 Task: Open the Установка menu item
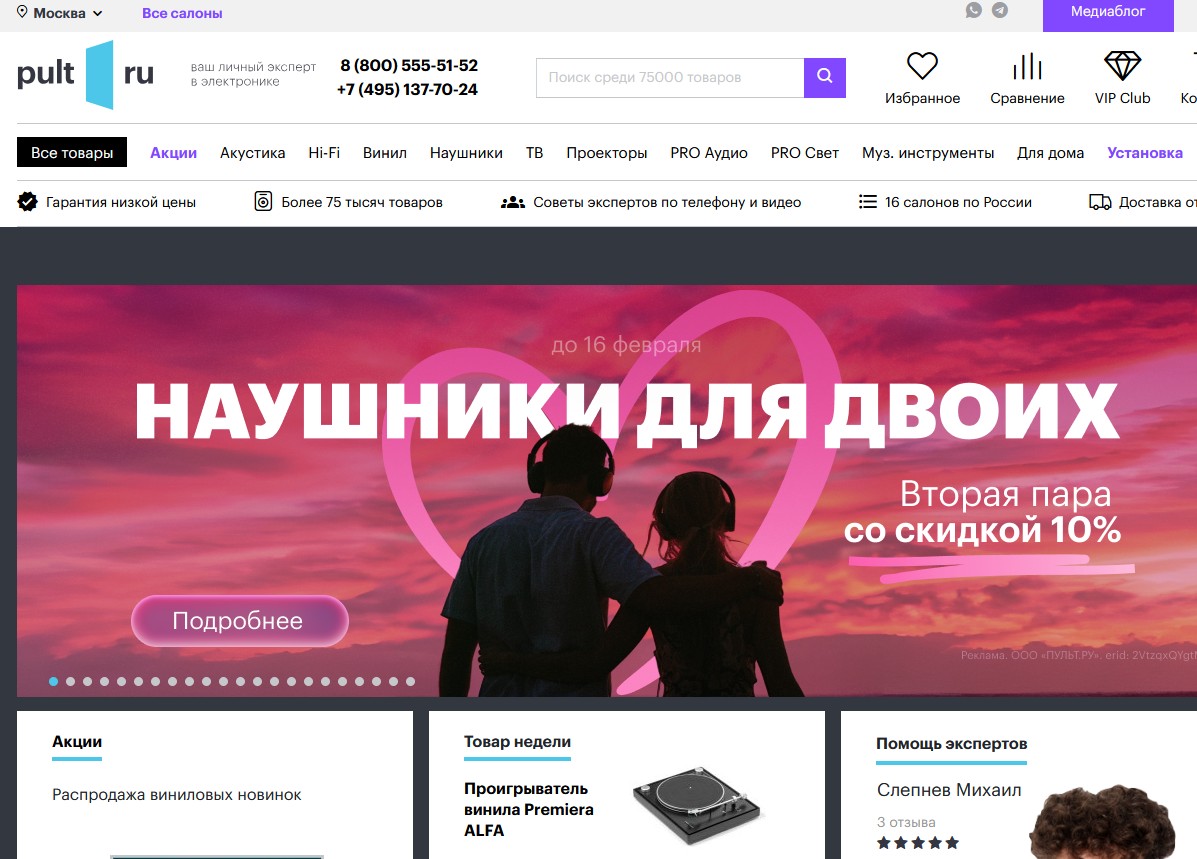[x=1145, y=153]
